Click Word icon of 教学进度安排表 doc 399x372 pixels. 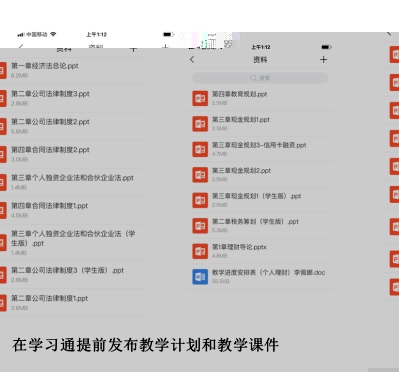pos(200,277)
